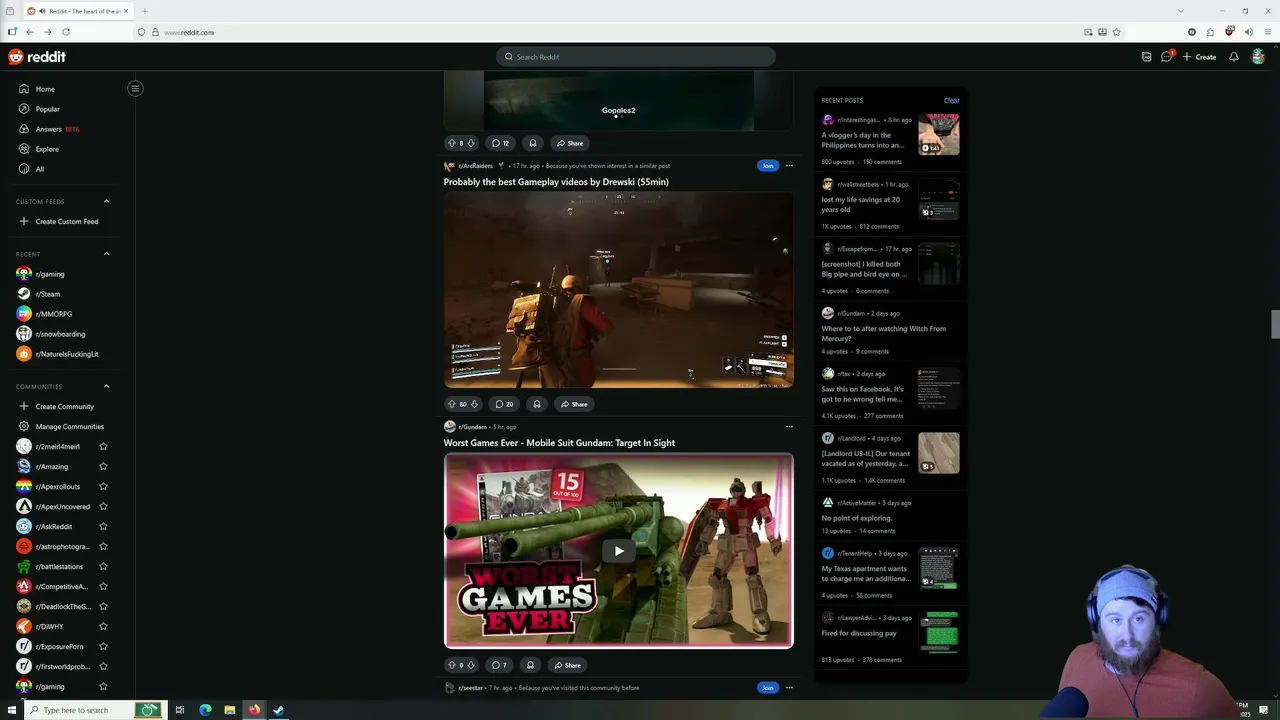This screenshot has height=720, width=1280.
Task: Open the chat icon with notification badge
Action: click(x=1167, y=56)
